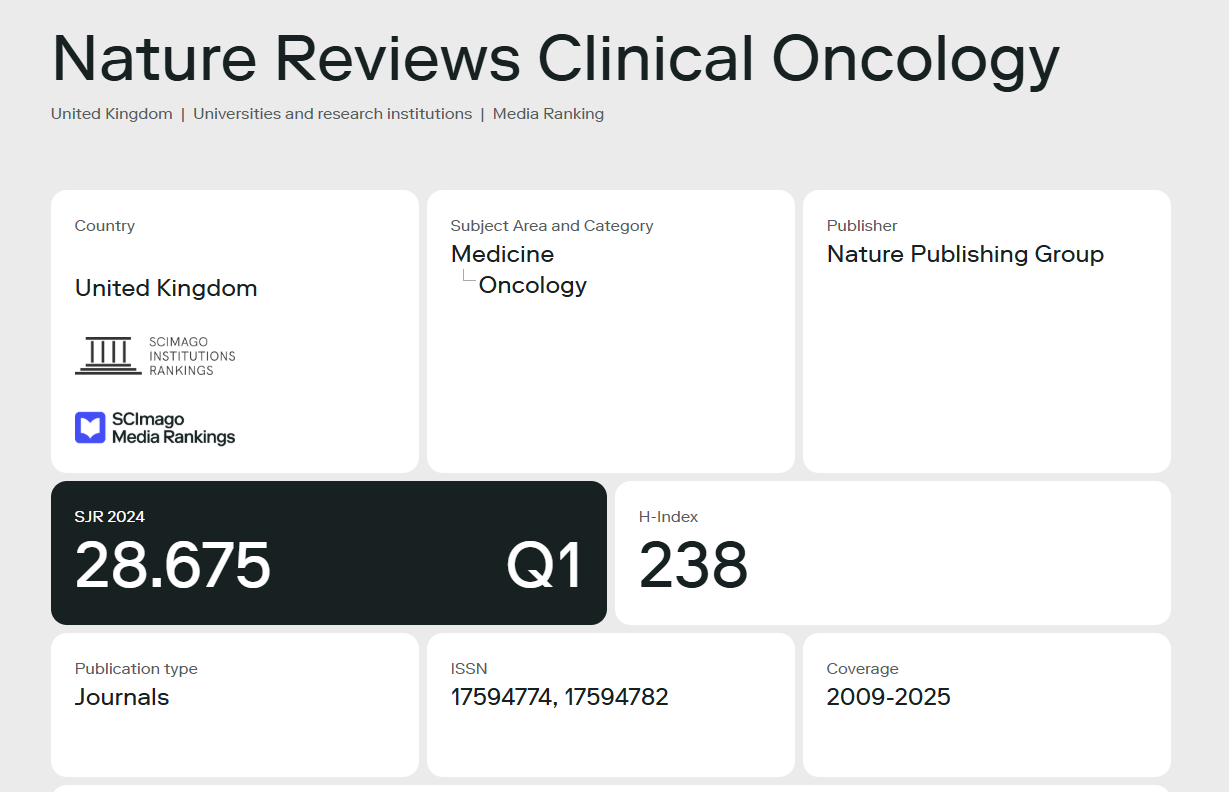
Task: Click the purple SCImago Media Rankings book icon
Action: 90,428
